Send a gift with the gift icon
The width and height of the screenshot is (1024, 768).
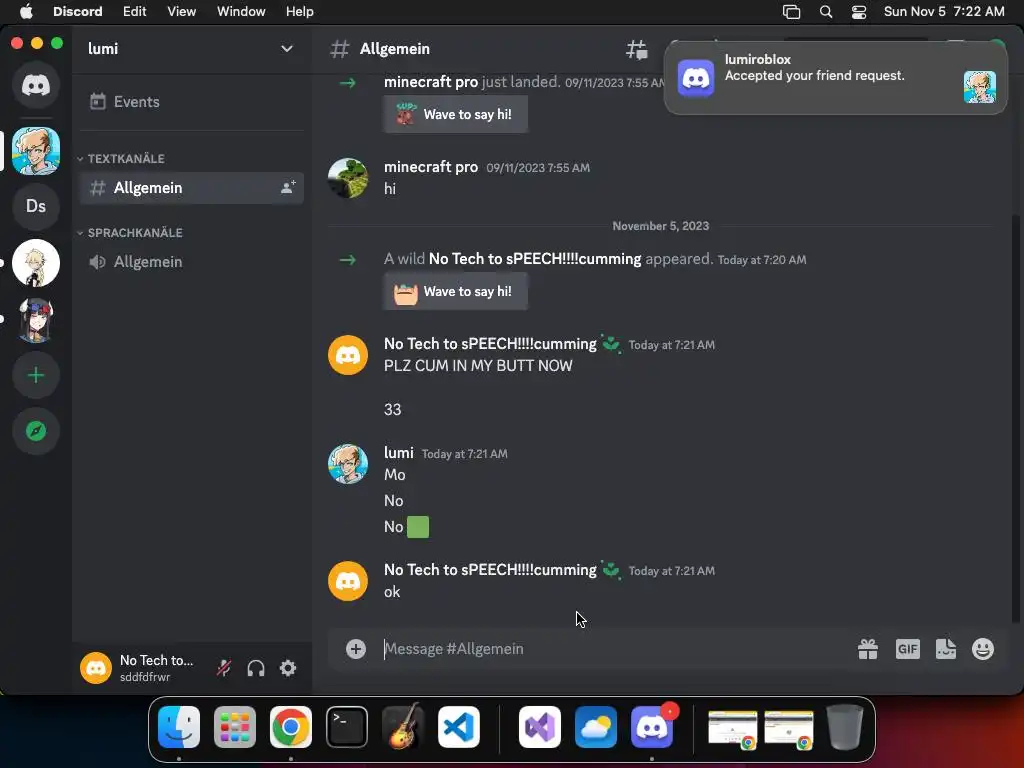868,649
